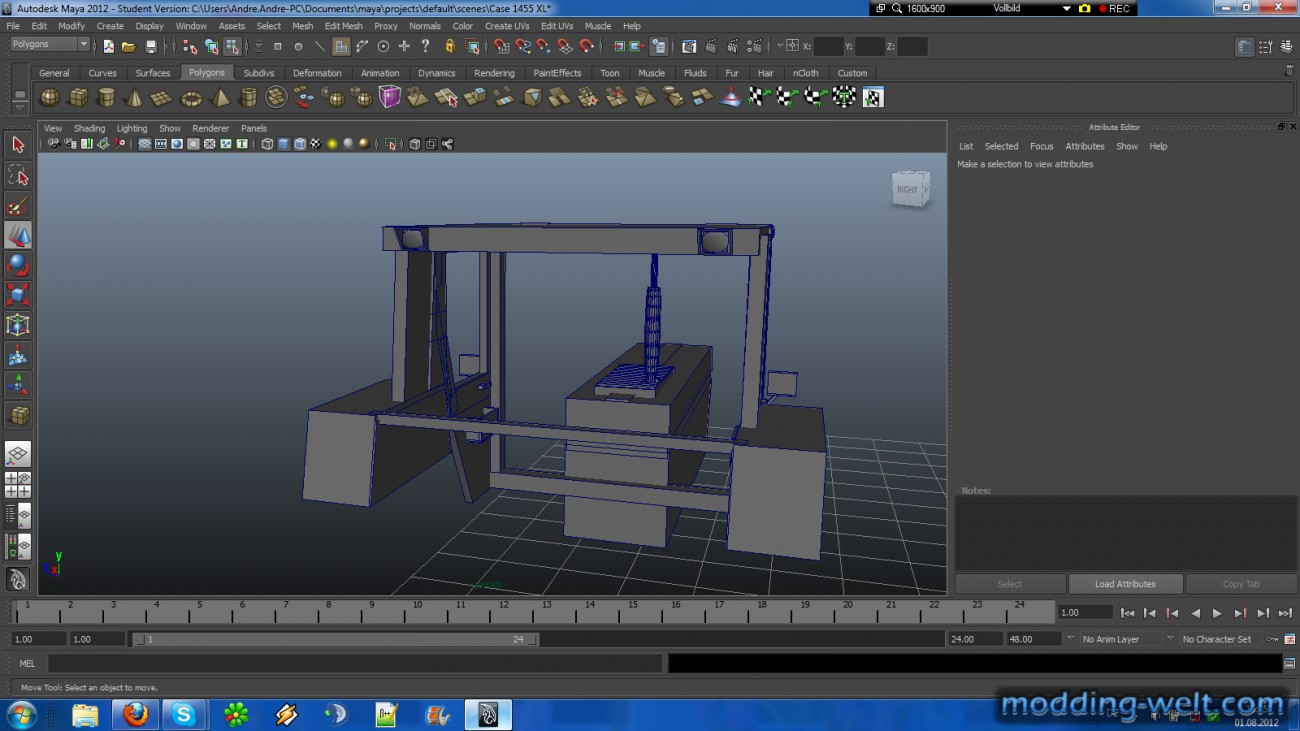Toggle the Channel Box layer editor button
Viewport: 1300px width, 731px height.
point(1286,47)
